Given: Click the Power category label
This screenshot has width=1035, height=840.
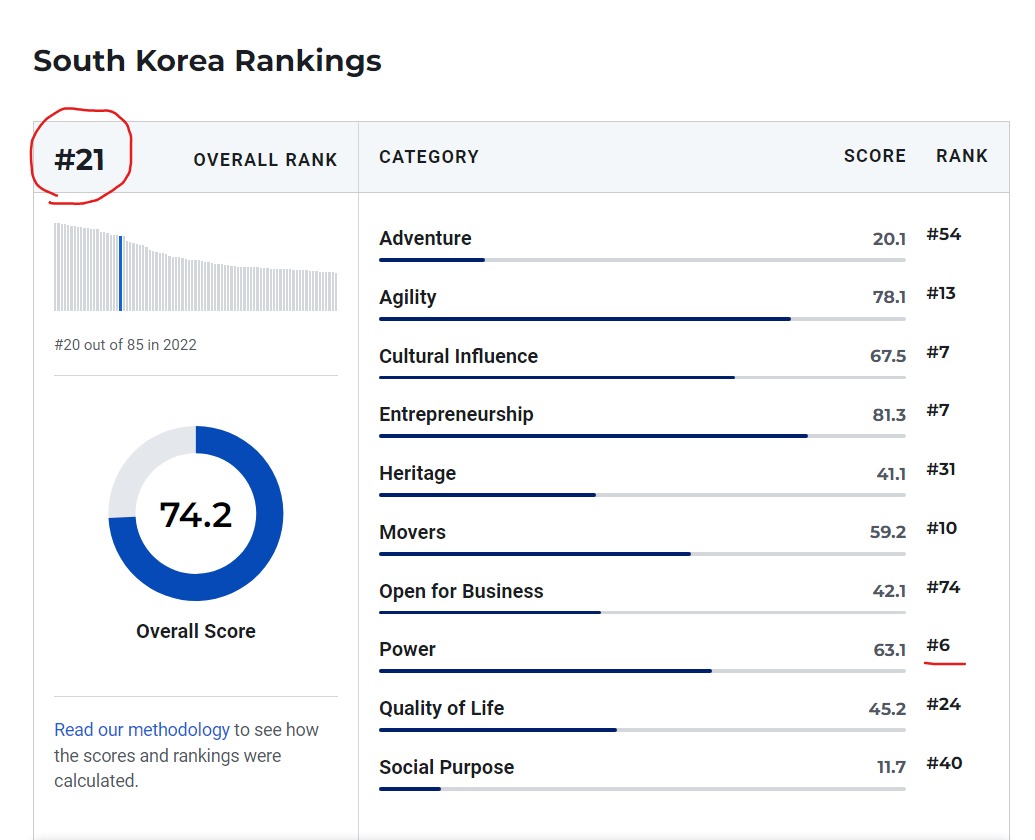Looking at the screenshot, I should click(407, 649).
